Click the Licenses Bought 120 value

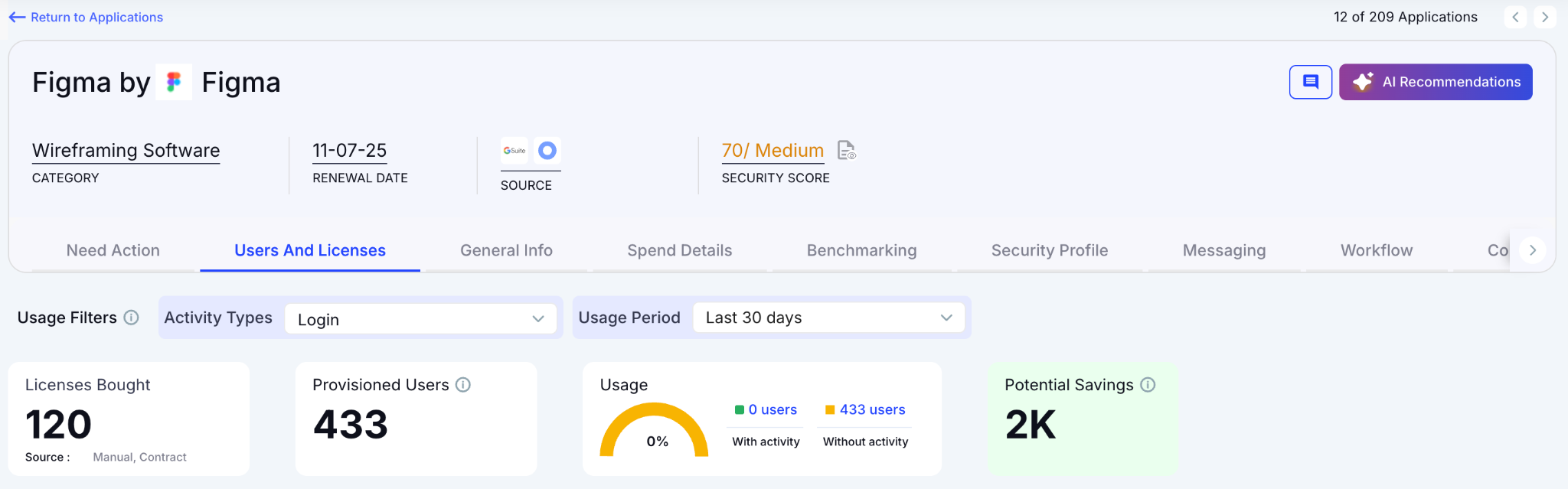58,425
